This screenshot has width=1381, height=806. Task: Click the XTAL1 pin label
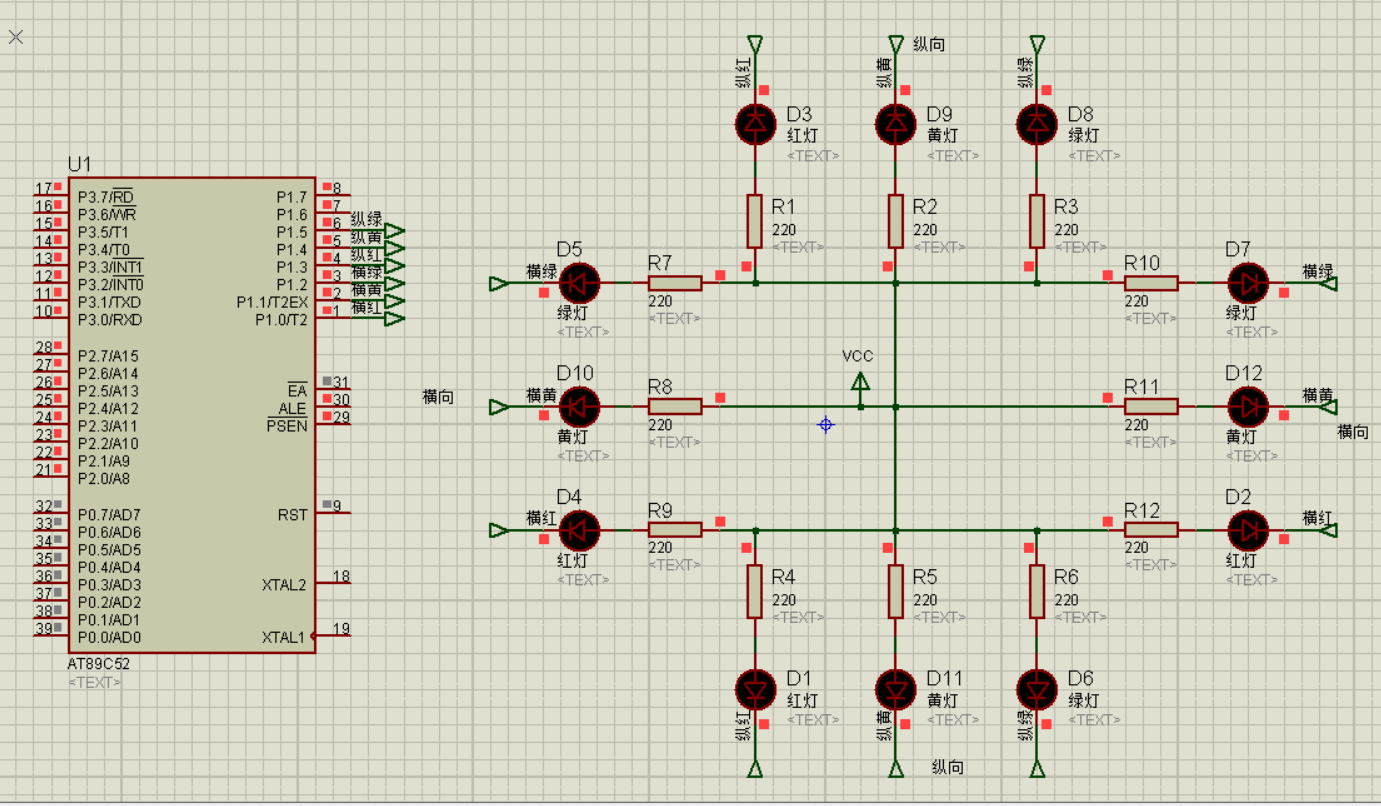(283, 637)
